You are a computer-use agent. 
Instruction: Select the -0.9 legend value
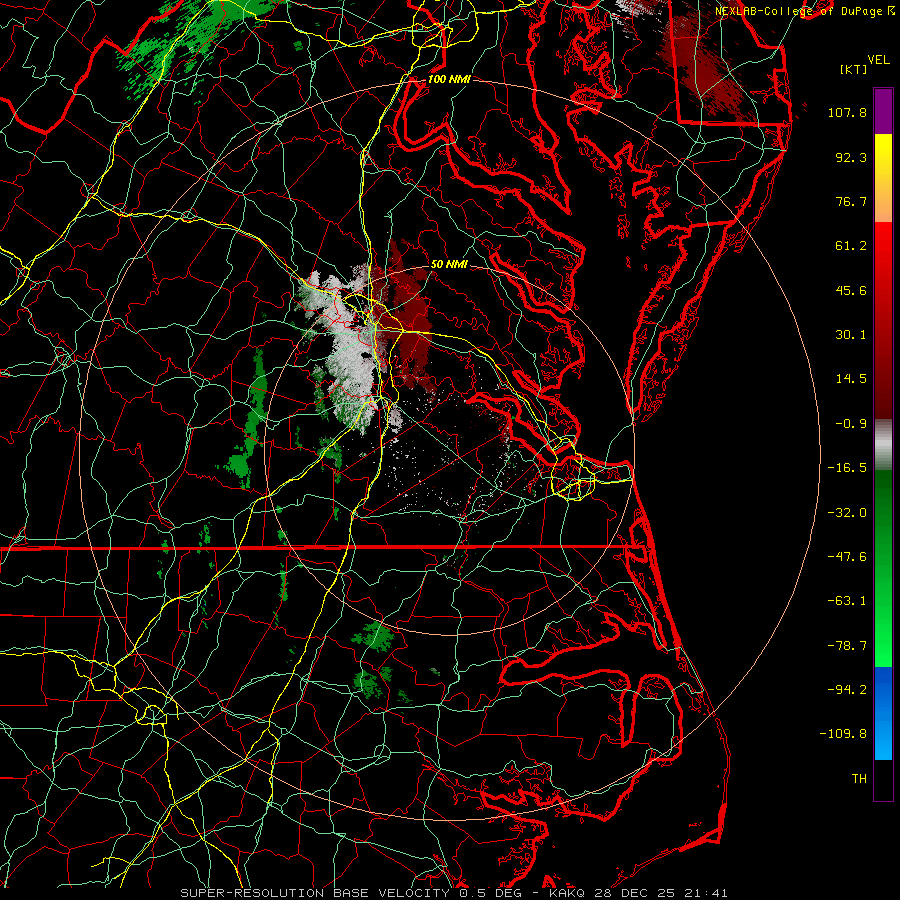point(851,424)
